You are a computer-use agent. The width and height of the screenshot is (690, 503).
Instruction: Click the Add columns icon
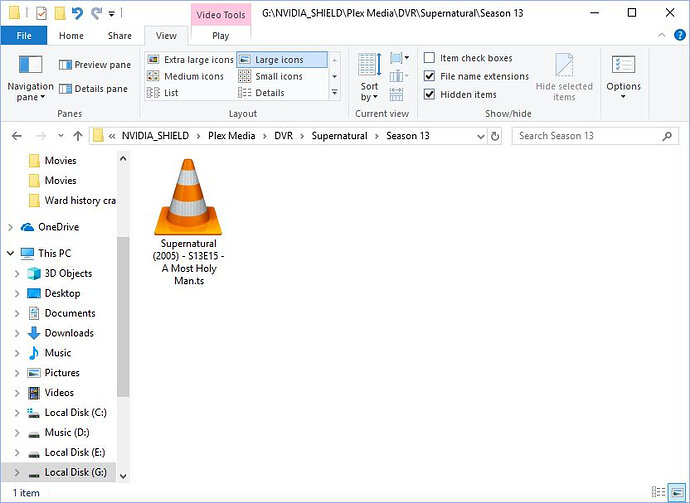[x=399, y=77]
